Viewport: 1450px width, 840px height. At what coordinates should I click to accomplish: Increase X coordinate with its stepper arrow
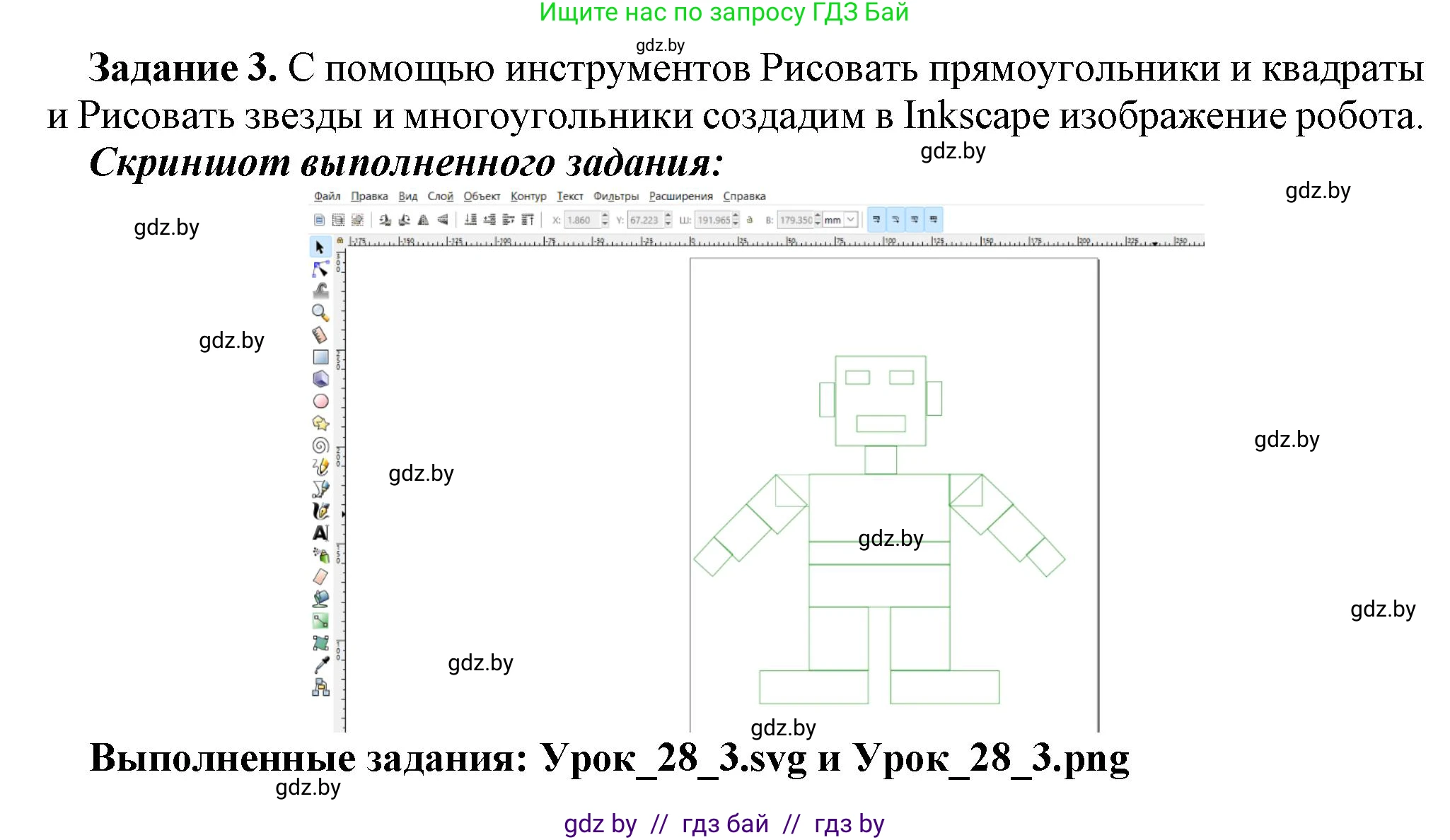click(x=605, y=216)
